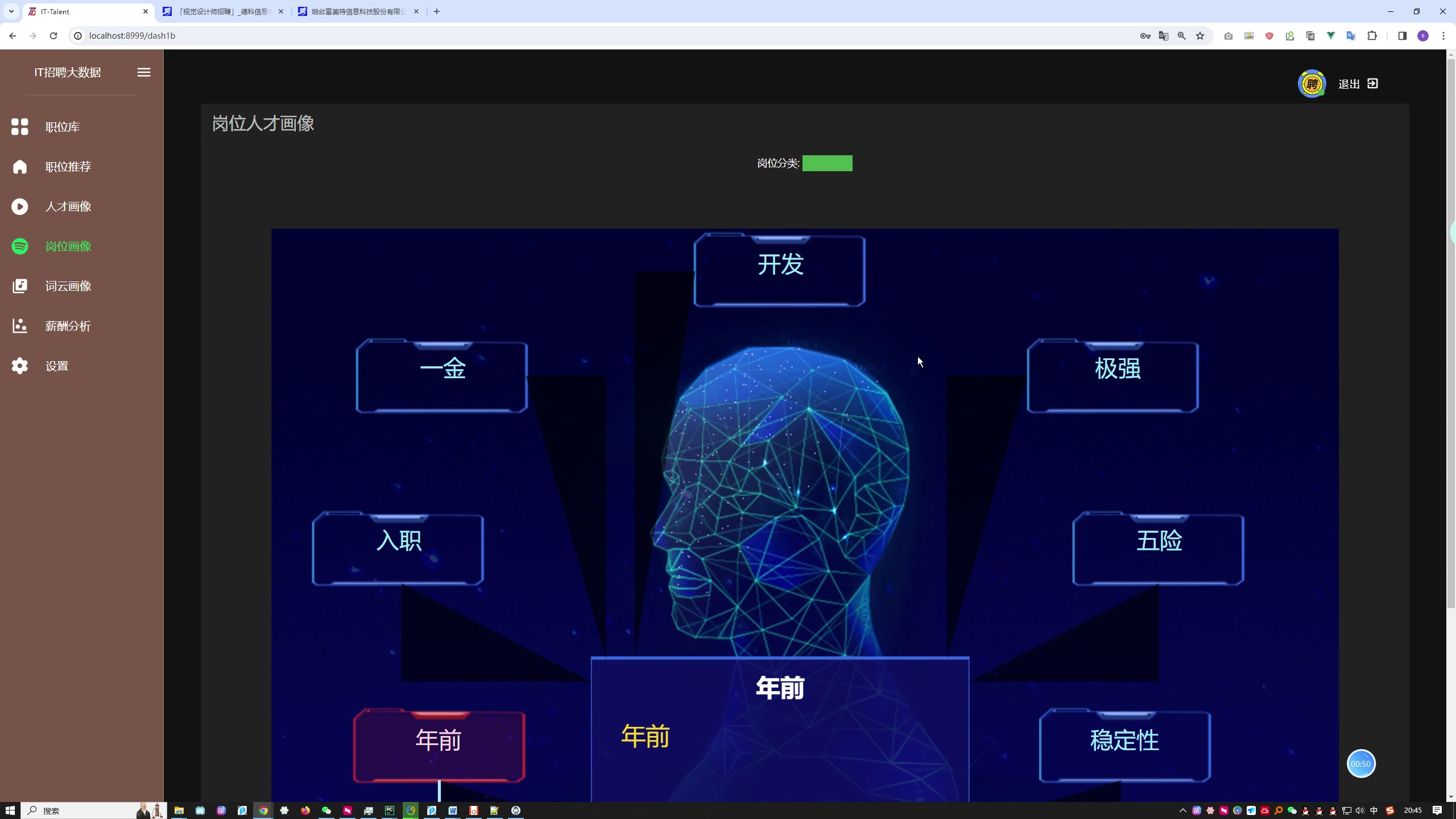Screen dimensions: 1456x819
Task: Toggle browser side panel button
Action: [1402, 36]
